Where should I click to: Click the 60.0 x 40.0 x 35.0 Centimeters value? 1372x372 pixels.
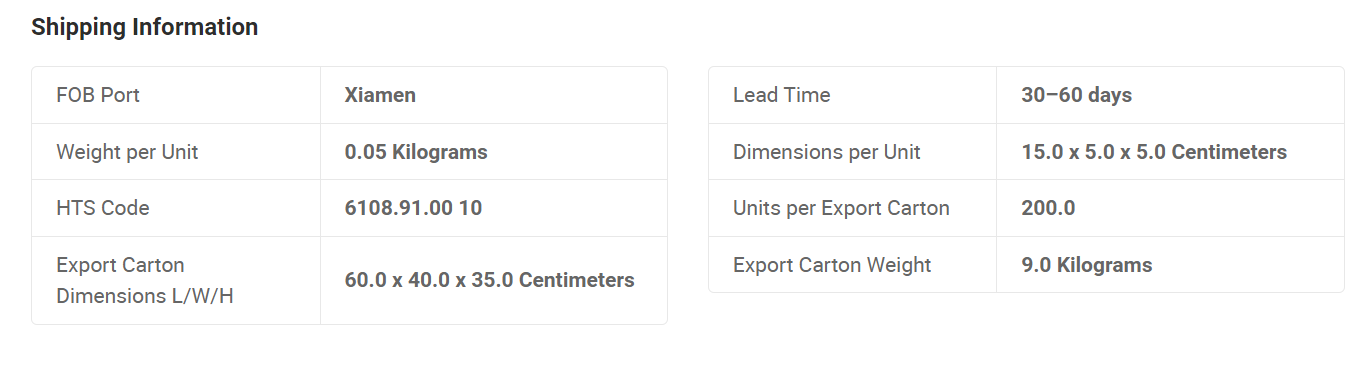click(490, 280)
